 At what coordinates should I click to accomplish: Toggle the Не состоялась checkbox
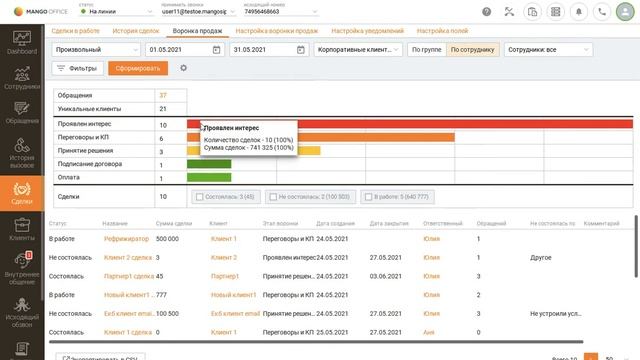(273, 197)
